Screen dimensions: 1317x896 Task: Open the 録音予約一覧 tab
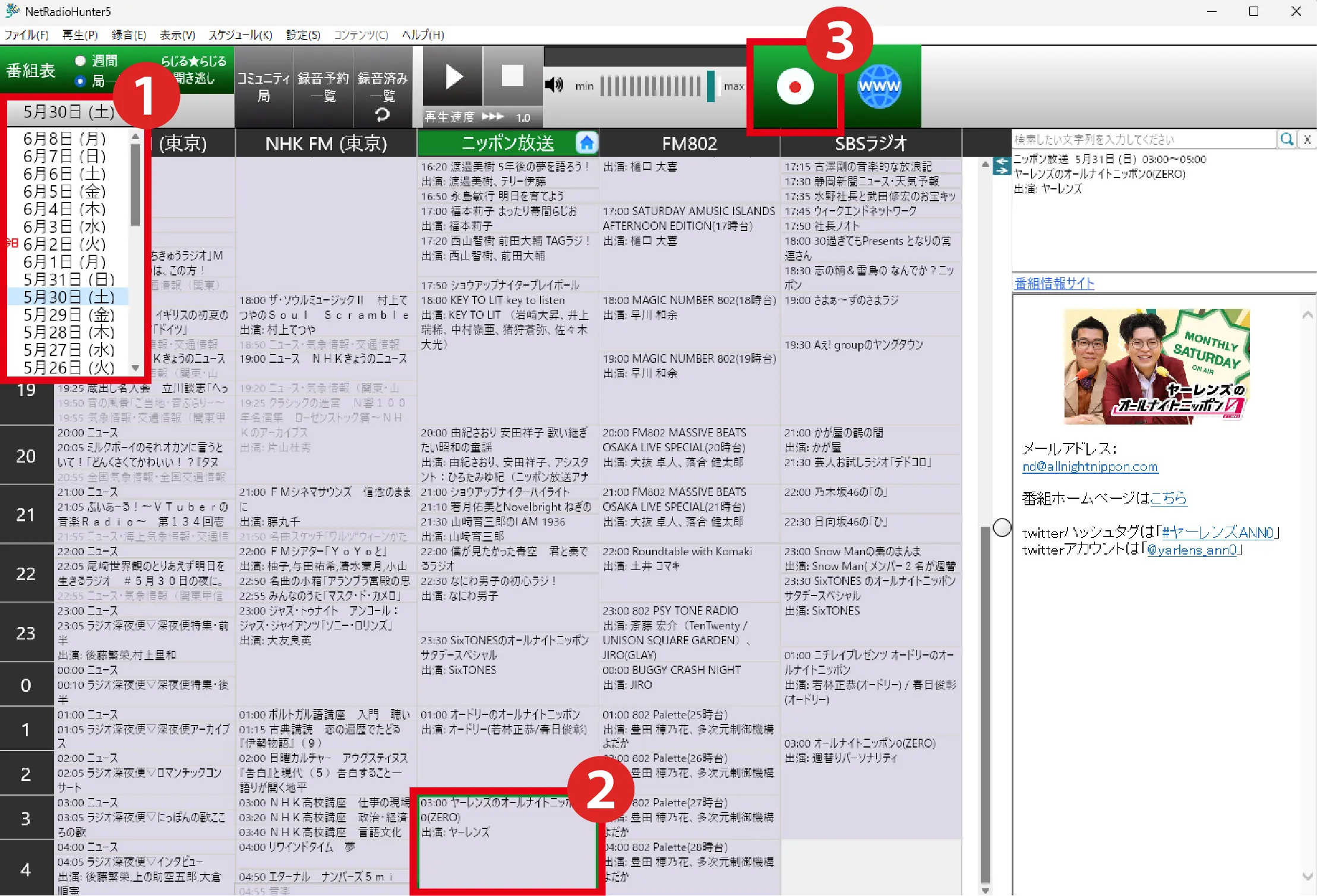pyautogui.click(x=323, y=87)
